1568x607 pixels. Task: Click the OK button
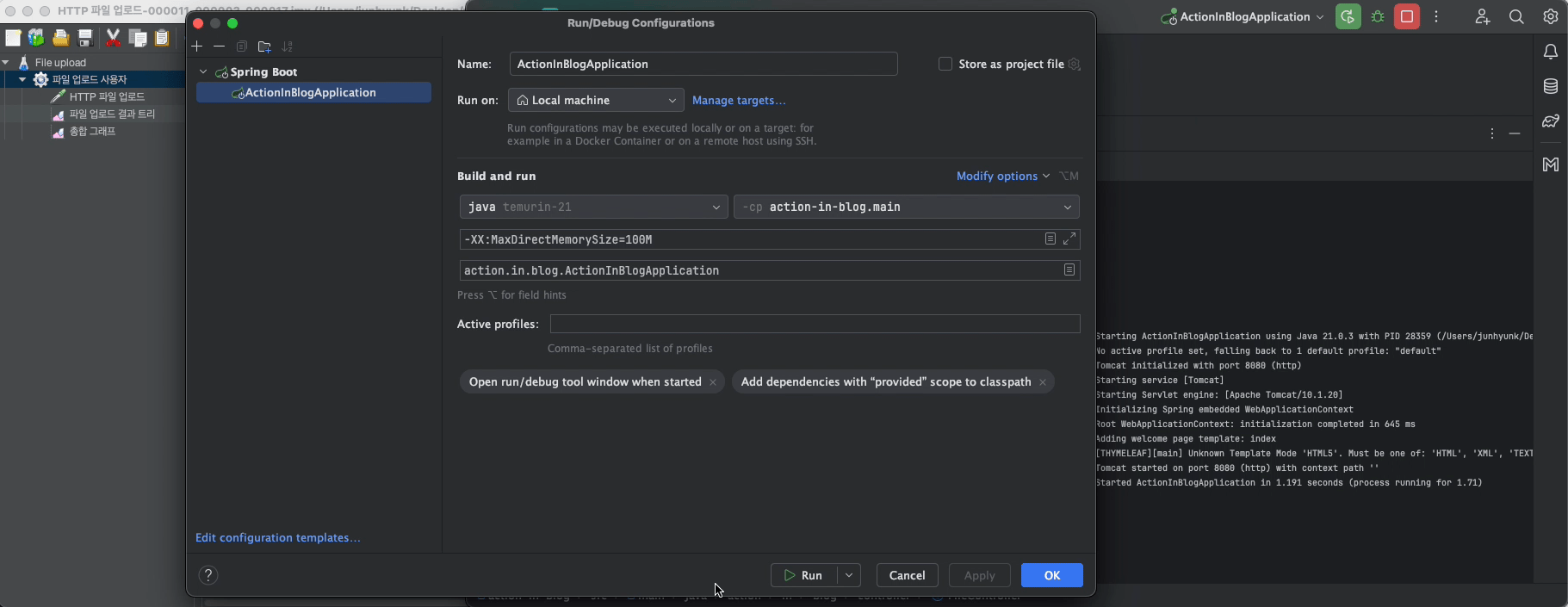pyautogui.click(x=1052, y=575)
